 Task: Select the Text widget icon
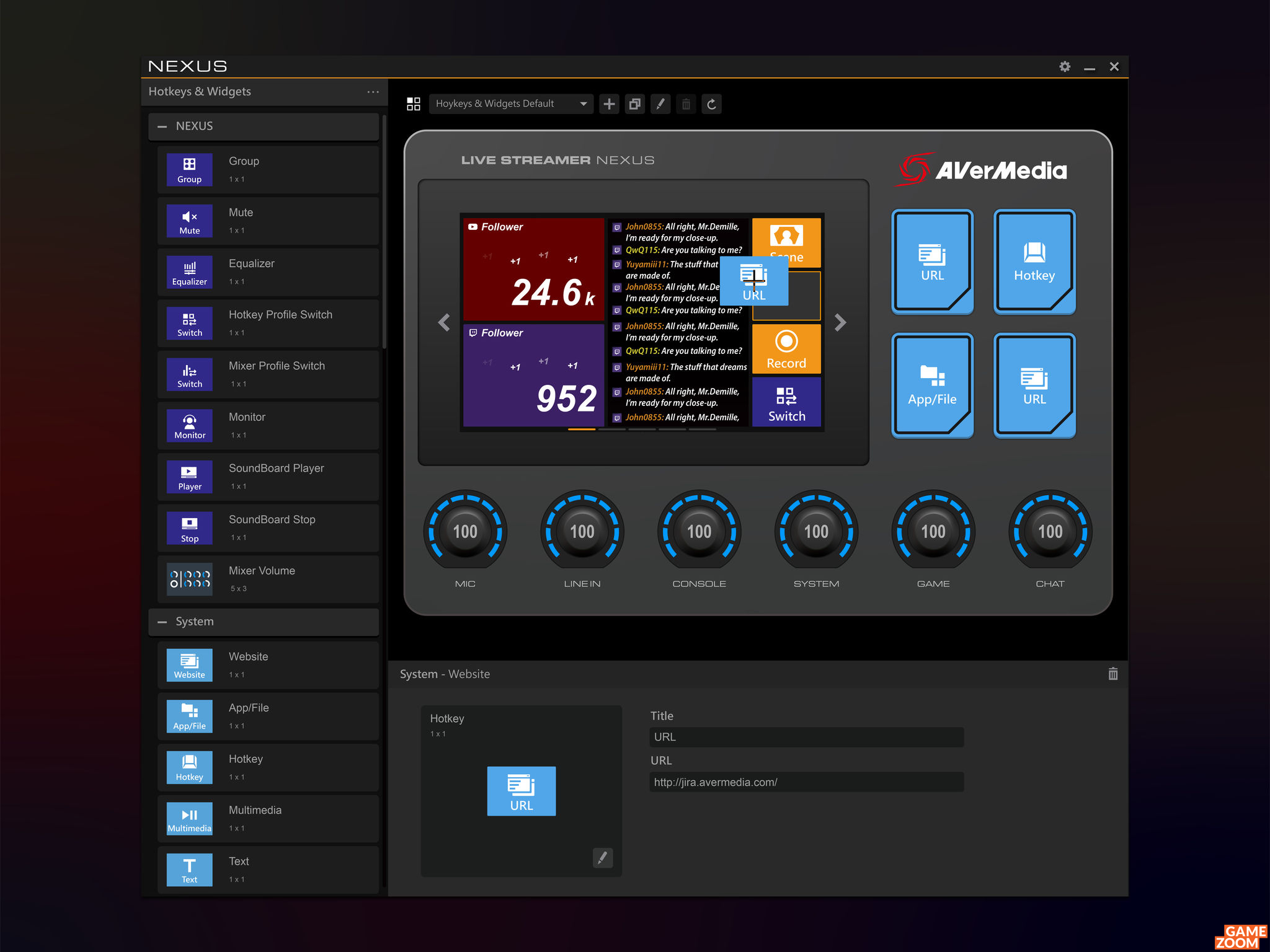coord(189,870)
